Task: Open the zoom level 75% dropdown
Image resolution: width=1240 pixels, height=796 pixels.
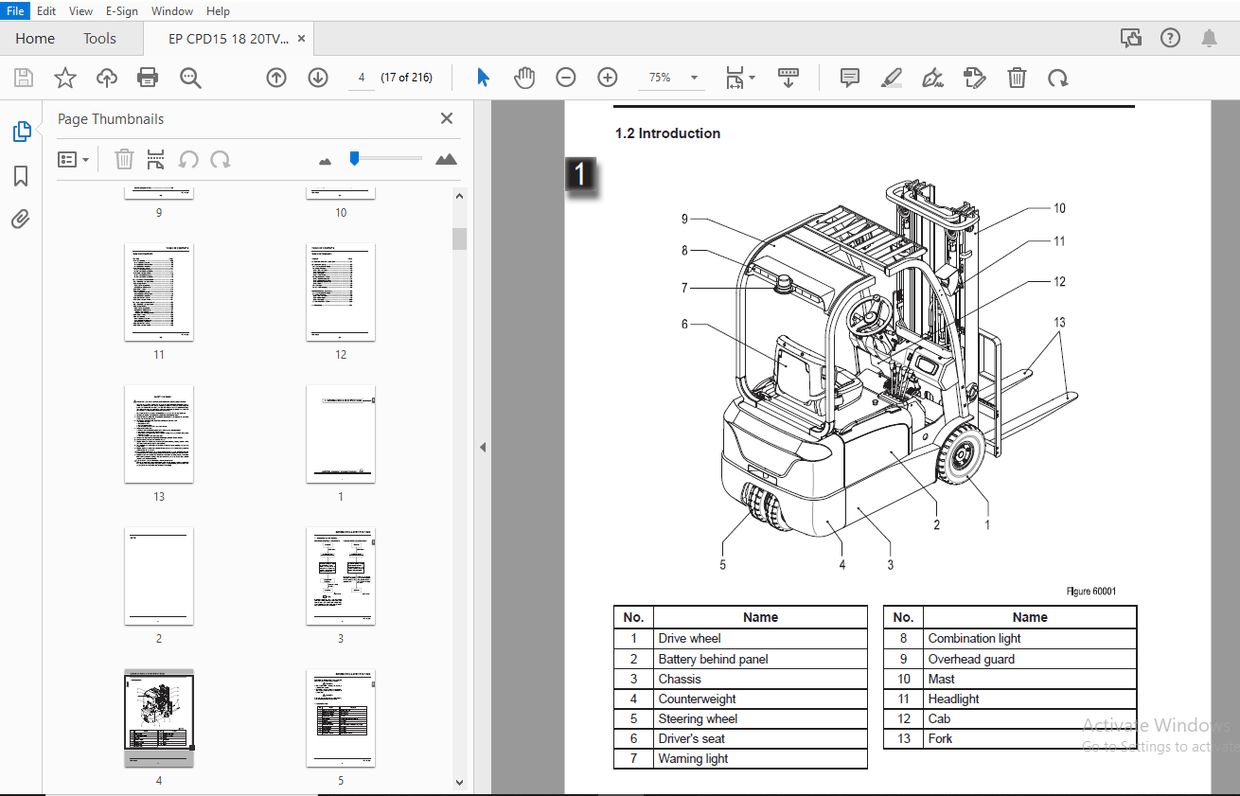Action: (x=669, y=78)
